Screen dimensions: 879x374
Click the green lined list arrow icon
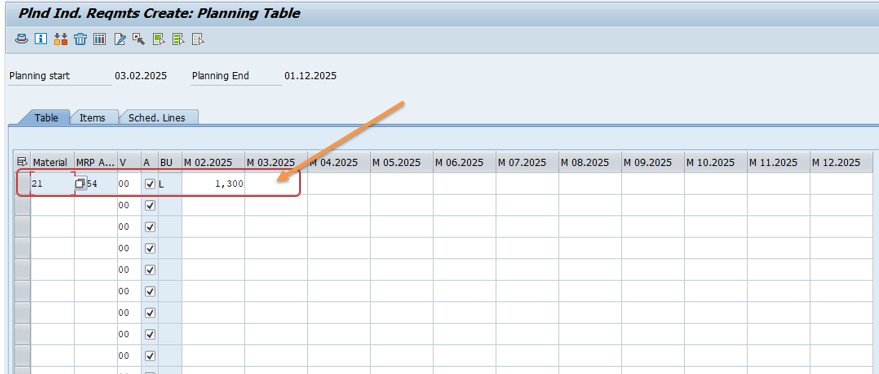[178, 39]
